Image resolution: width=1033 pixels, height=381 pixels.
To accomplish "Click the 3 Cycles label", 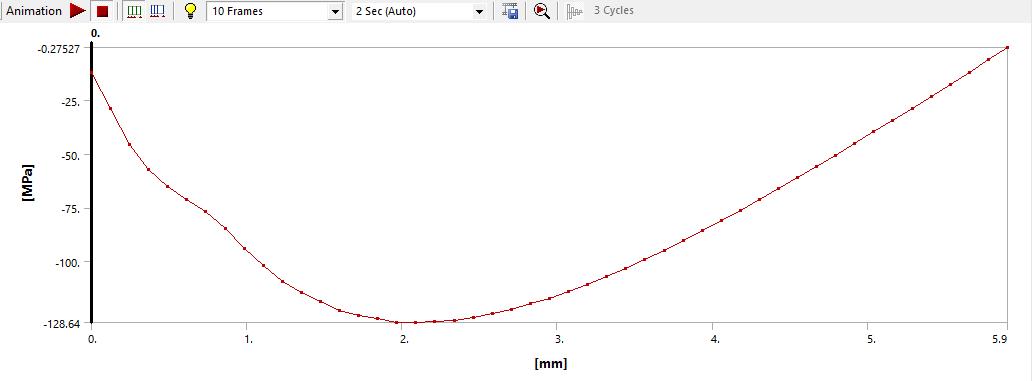I will click(614, 11).
